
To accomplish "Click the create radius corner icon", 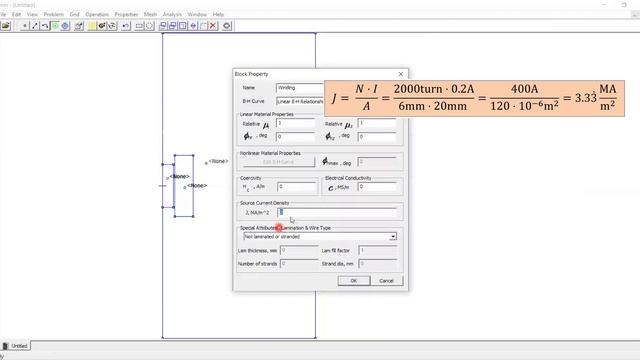I will pos(203,26).
